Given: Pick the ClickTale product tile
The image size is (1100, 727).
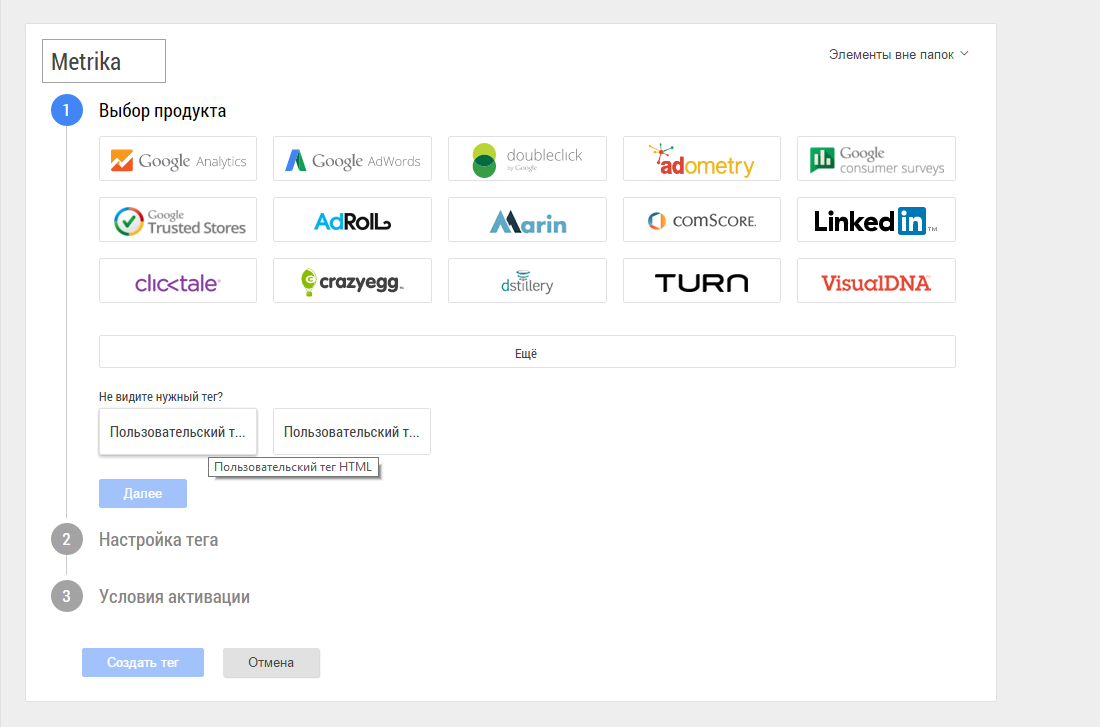Looking at the screenshot, I should (177, 281).
